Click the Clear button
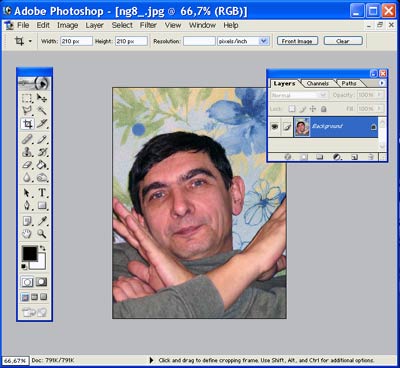Viewport: 400px width, 368px height. pos(343,41)
